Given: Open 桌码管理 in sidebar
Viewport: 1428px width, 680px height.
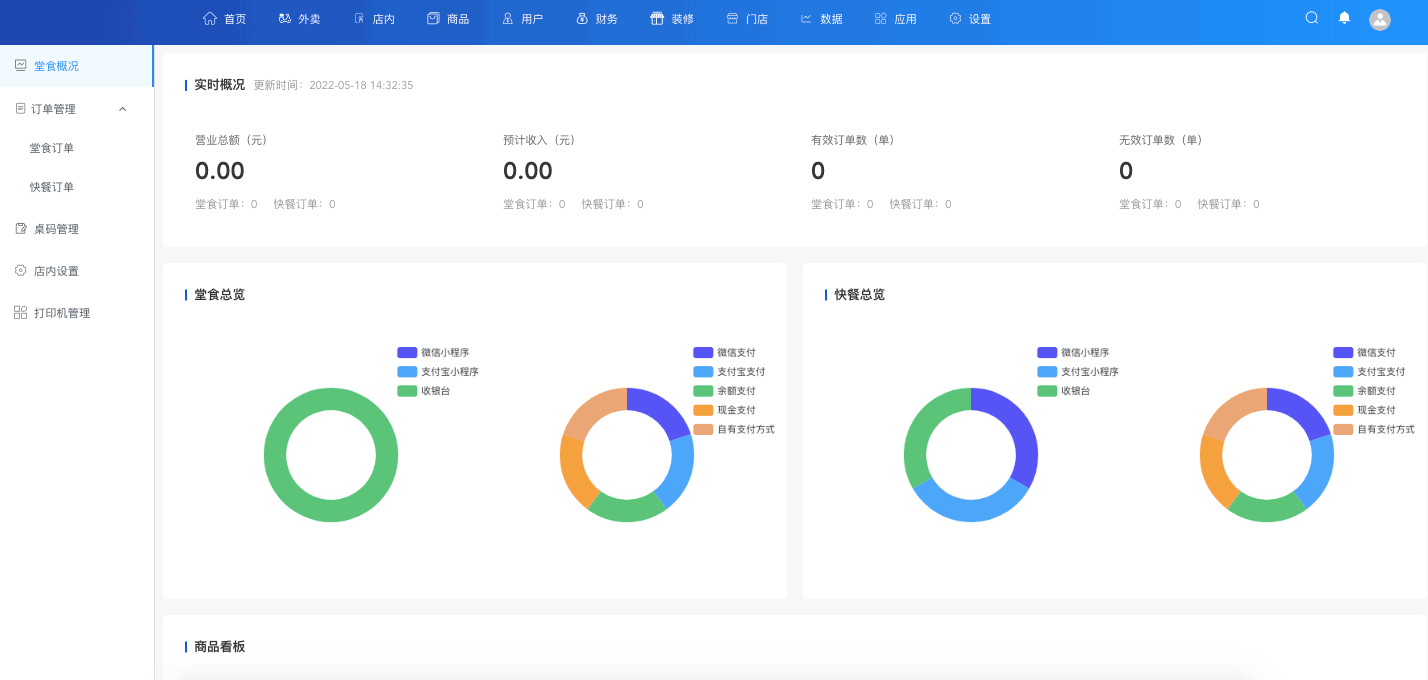Looking at the screenshot, I should (x=56, y=229).
